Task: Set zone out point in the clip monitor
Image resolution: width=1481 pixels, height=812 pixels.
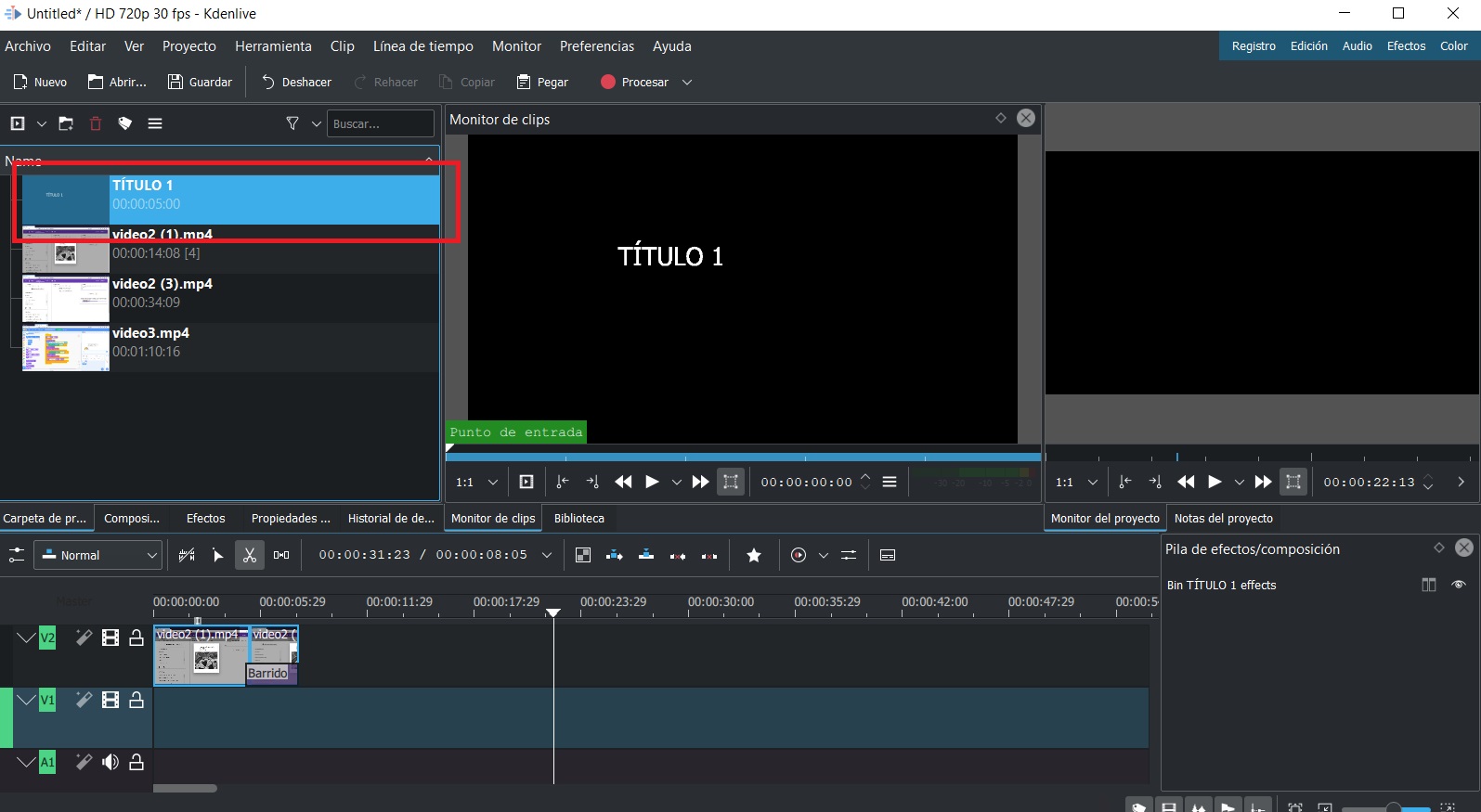Action: (592, 482)
